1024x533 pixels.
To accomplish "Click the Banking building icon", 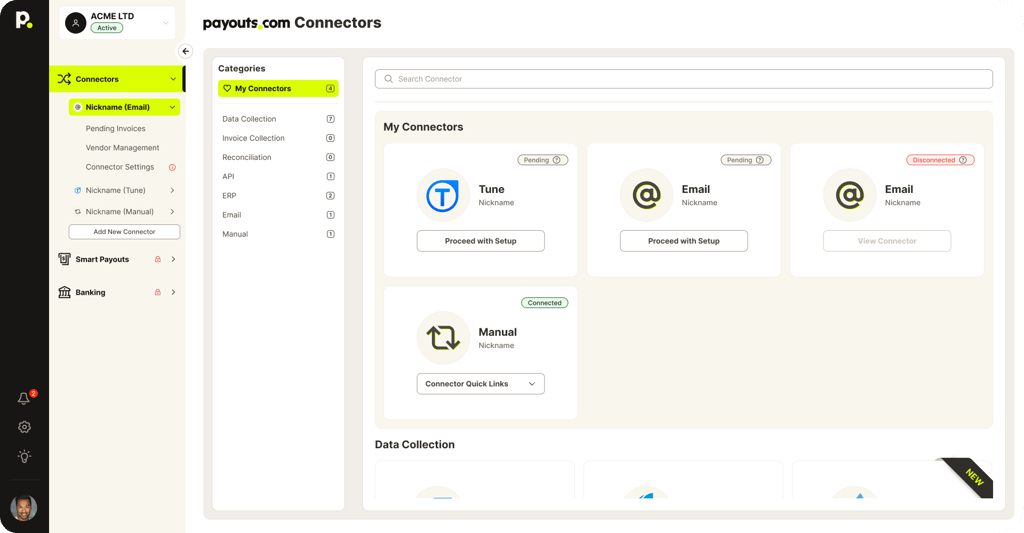I will 64,292.
